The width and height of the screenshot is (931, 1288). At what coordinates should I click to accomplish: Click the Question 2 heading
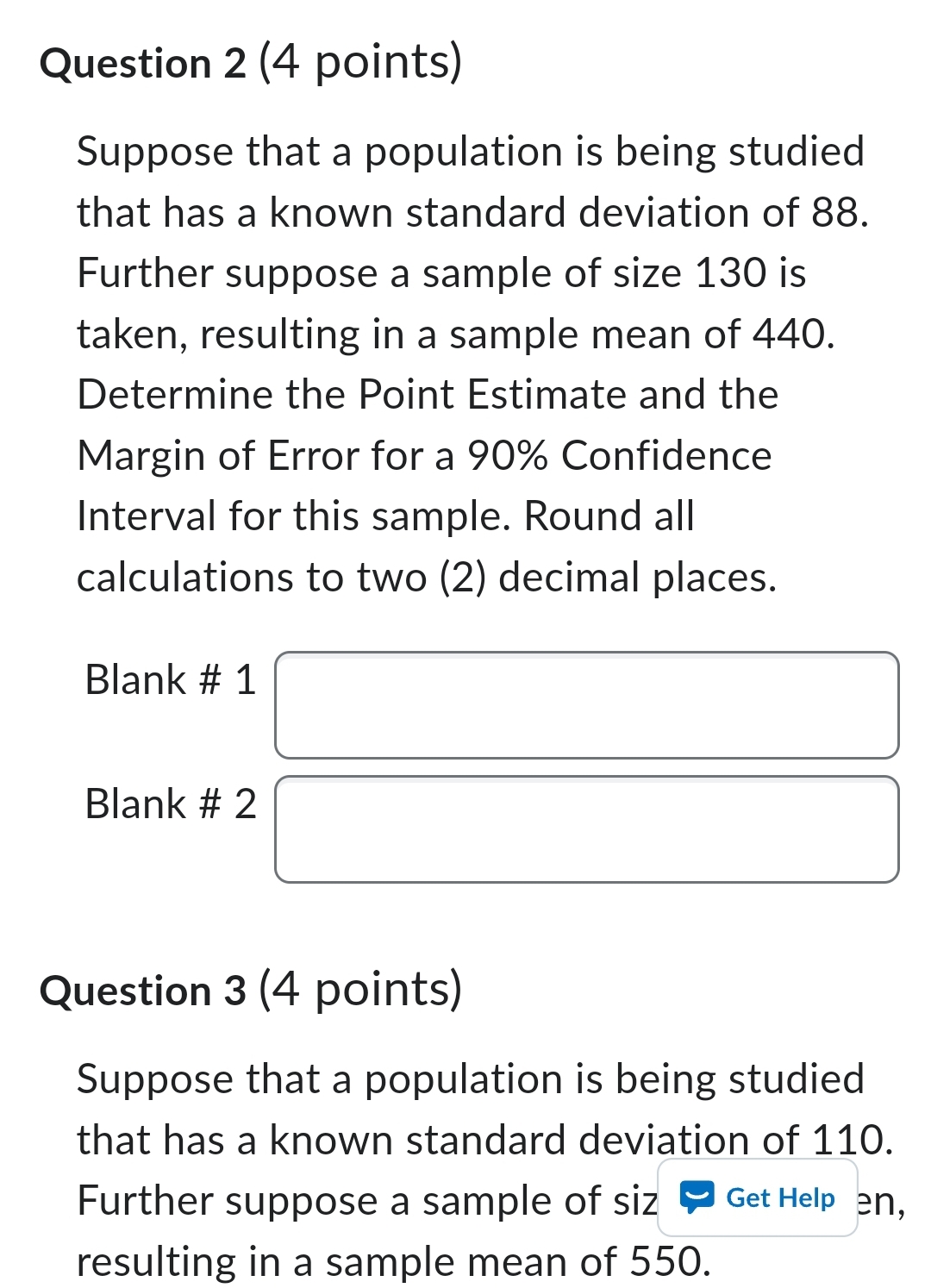point(143,64)
